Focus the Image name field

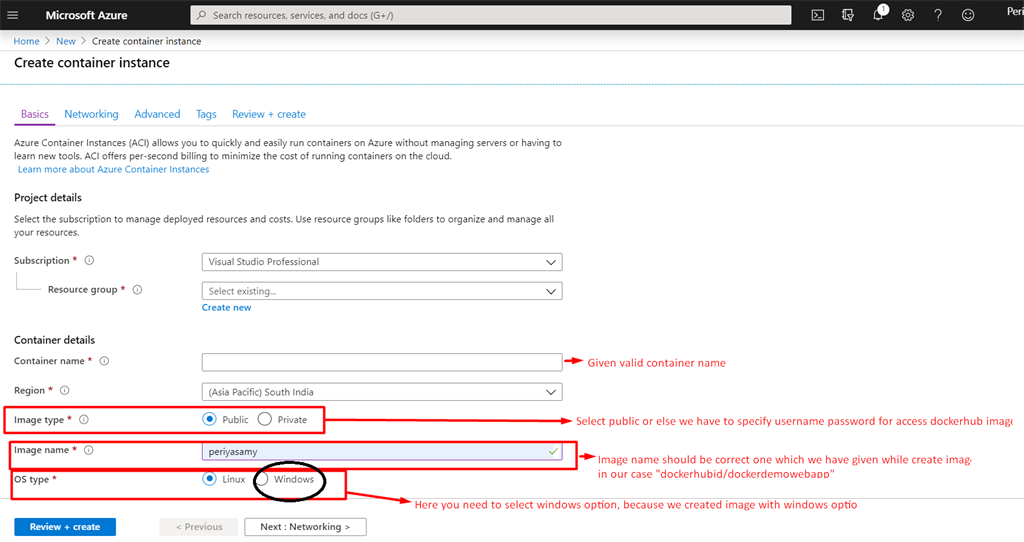point(382,451)
